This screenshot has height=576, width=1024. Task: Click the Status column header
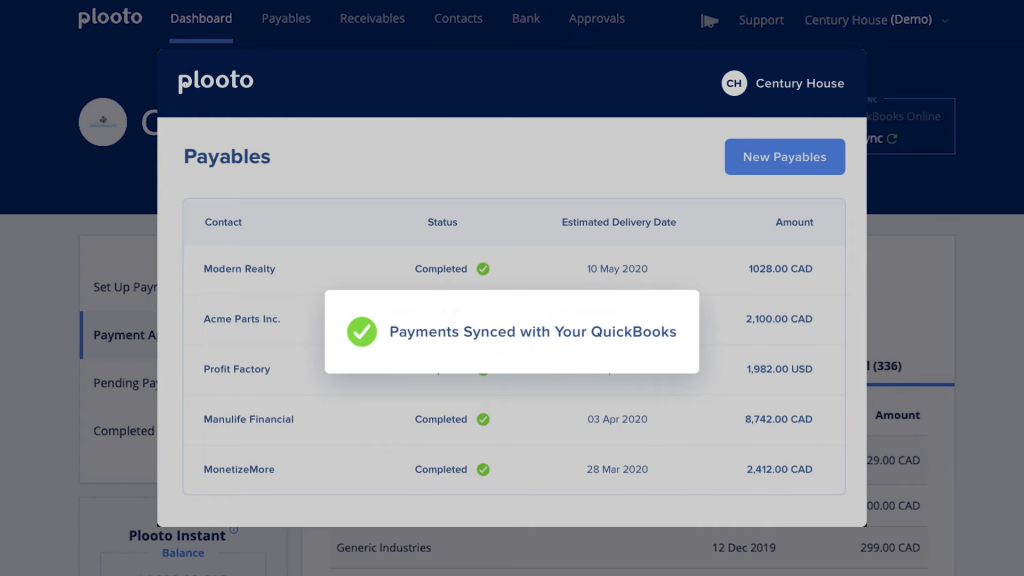[x=442, y=222]
